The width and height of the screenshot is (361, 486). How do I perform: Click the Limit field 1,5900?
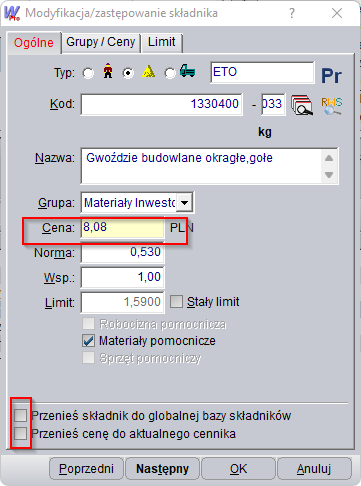click(x=122, y=302)
